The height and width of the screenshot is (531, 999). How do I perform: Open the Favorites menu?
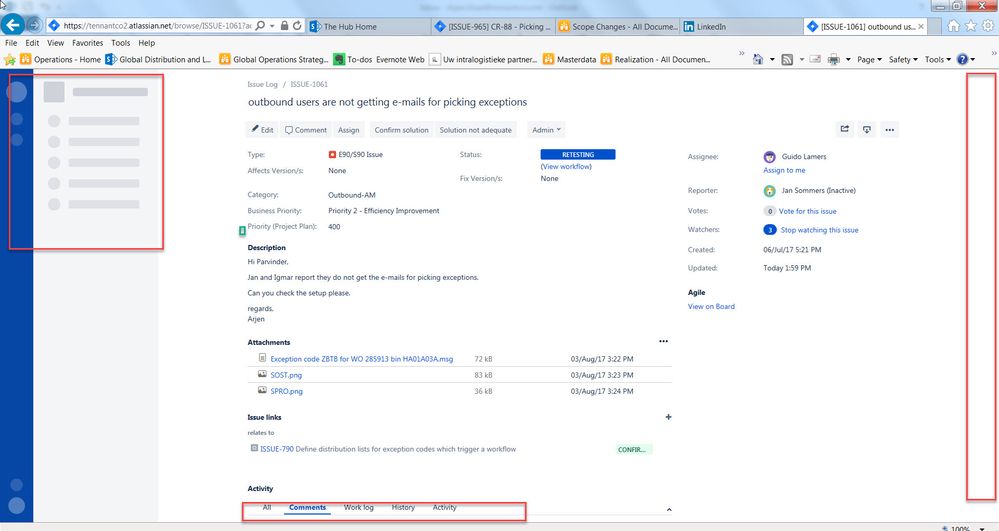coord(87,43)
